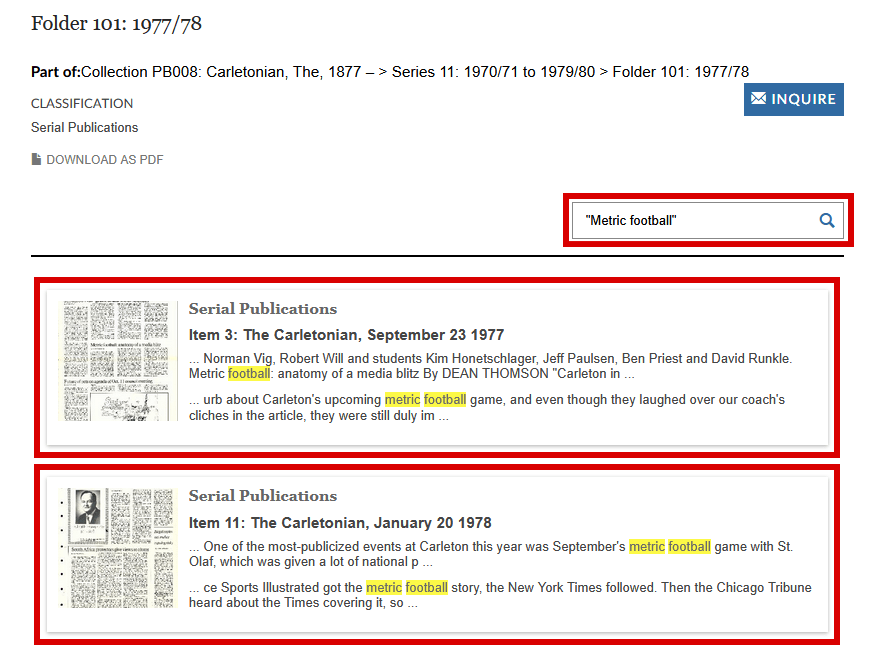
Task: Click the January 20 1978 newspaper thumbnail
Action: coord(117,548)
